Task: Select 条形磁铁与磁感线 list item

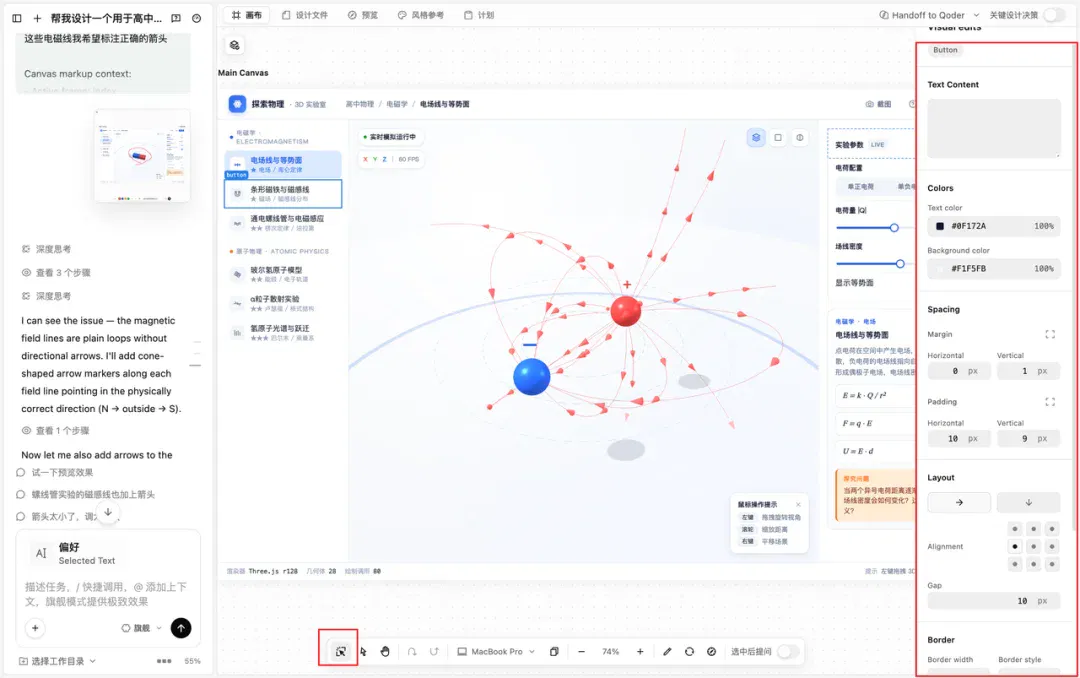Action: (283, 194)
